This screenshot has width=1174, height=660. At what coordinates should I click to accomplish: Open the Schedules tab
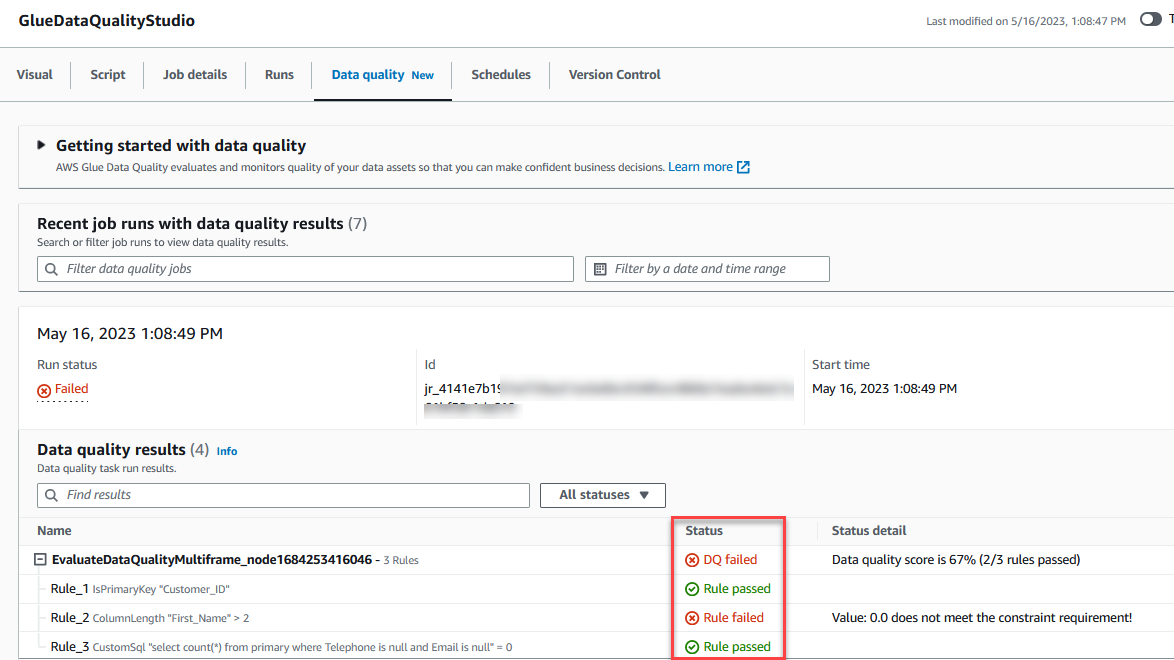501,75
